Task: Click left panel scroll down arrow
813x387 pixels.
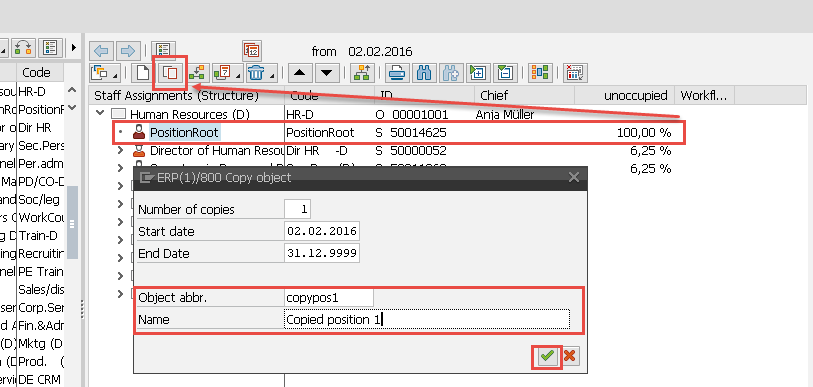Action: click(72, 108)
